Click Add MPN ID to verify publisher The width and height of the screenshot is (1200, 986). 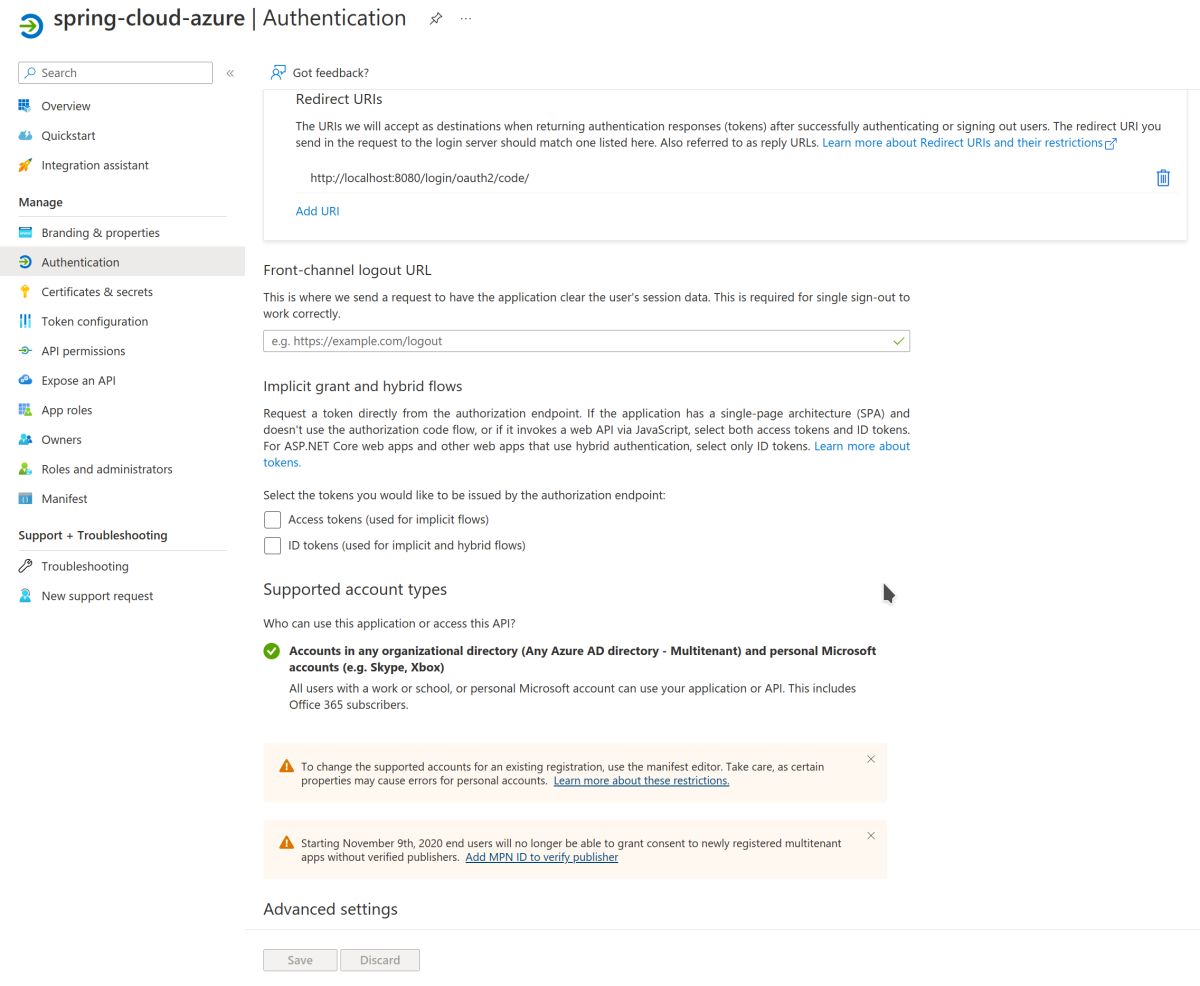click(541, 857)
